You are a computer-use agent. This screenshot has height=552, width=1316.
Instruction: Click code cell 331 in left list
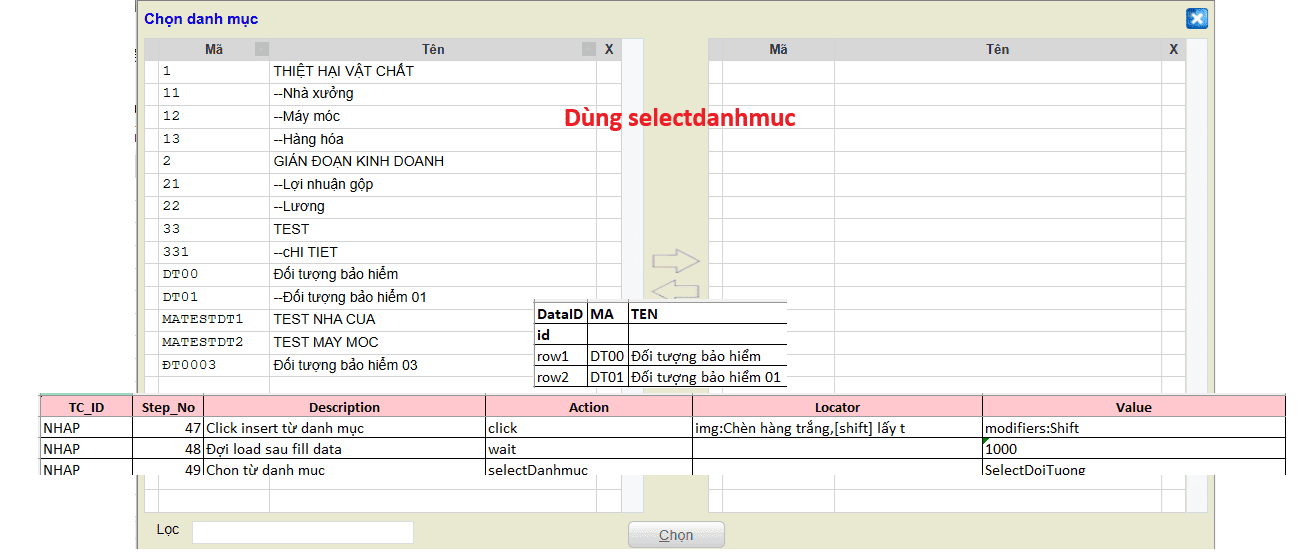[x=214, y=253]
